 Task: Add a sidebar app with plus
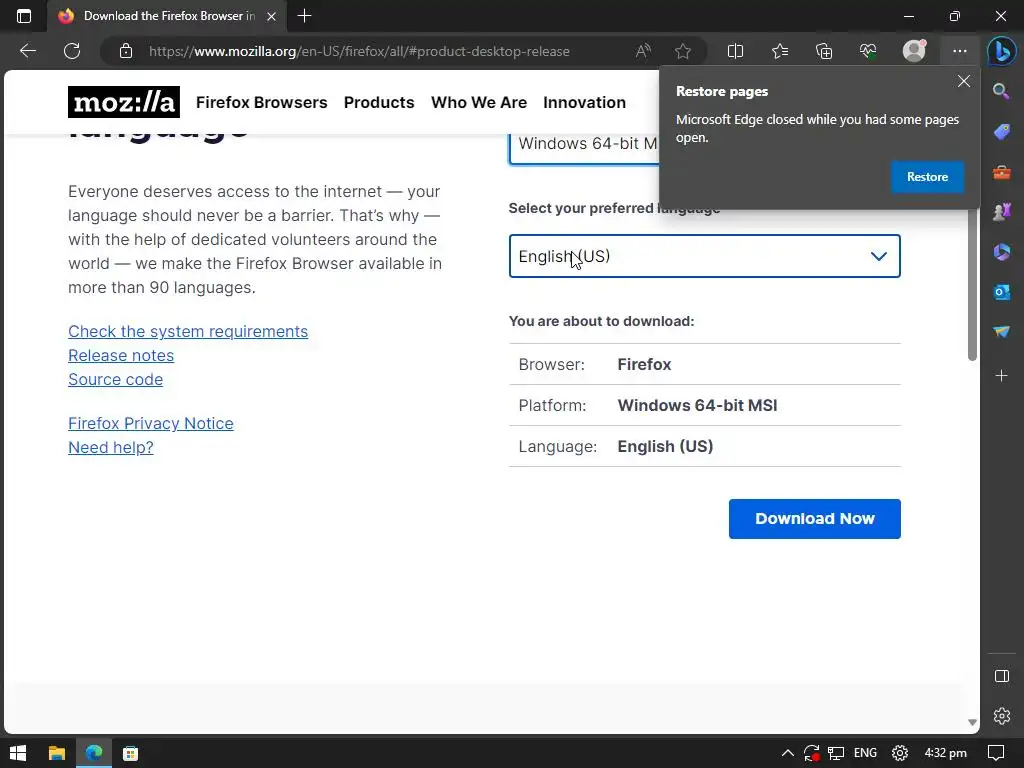[x=1001, y=376]
